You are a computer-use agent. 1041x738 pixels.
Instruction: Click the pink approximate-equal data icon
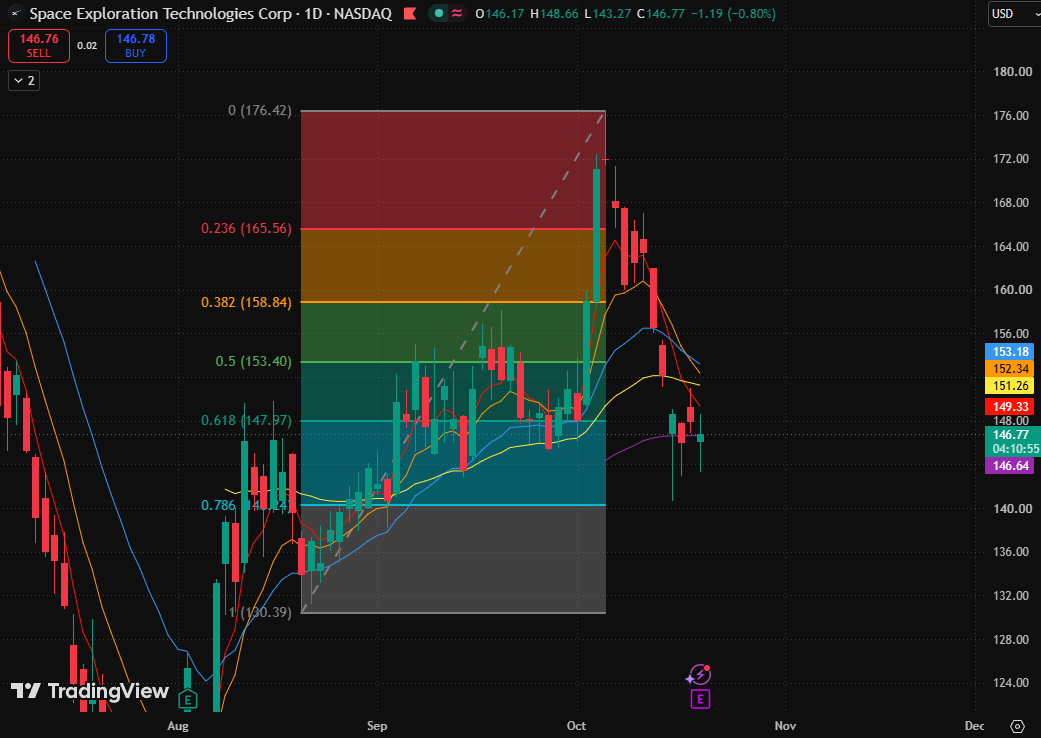[457, 13]
